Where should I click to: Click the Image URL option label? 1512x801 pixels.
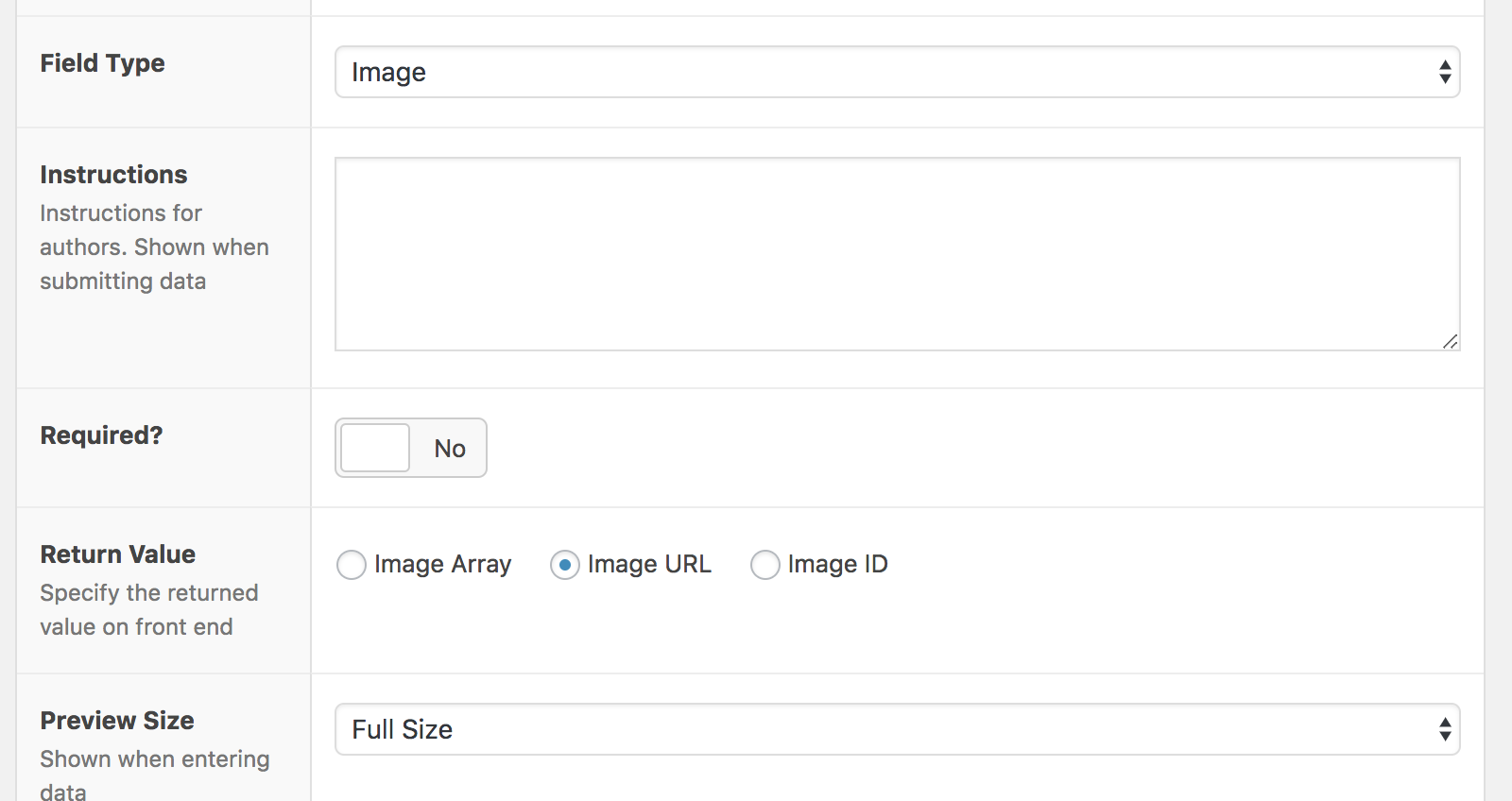coord(649,565)
